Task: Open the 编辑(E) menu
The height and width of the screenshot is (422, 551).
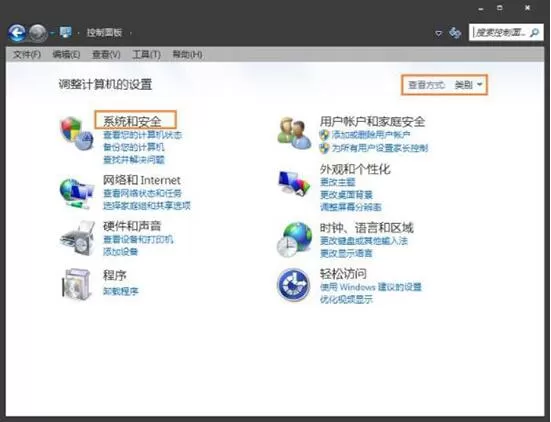Action: click(x=66, y=54)
